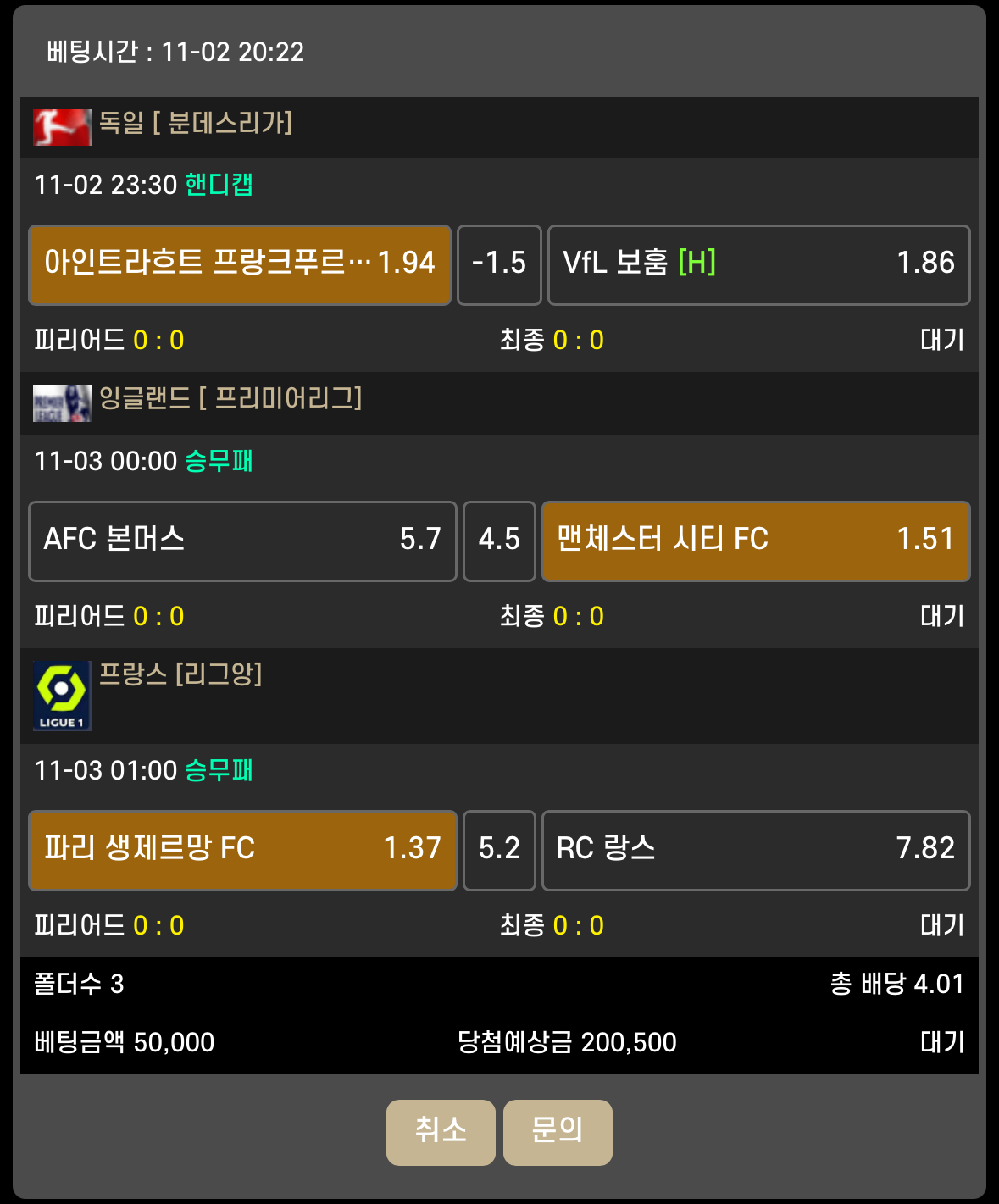Click the 5.2 draw odds box
The image size is (999, 1204).
click(x=499, y=850)
